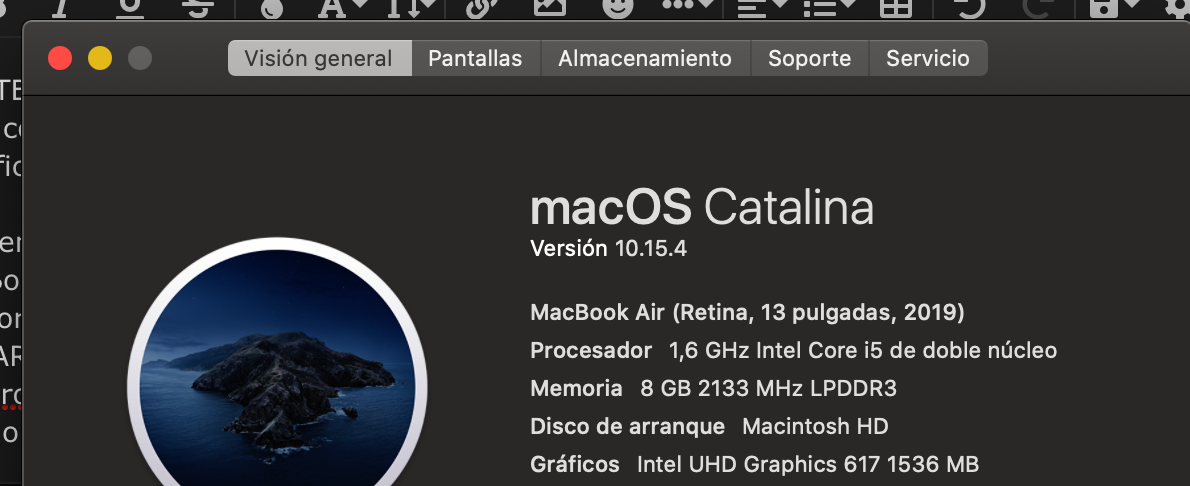Image resolution: width=1190 pixels, height=486 pixels.
Task: Open text color drop icon in editor toolbar
Action: coord(272,8)
